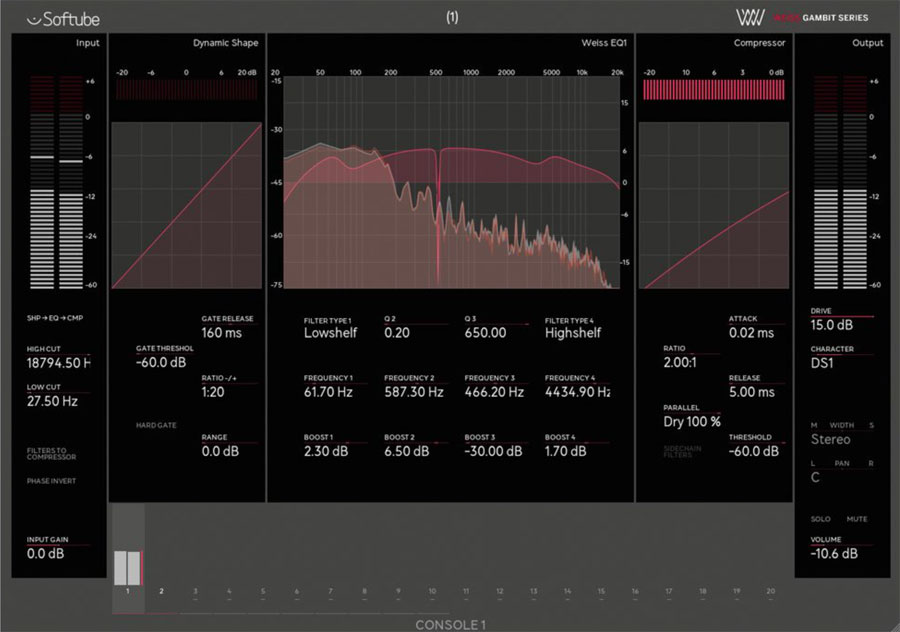The height and width of the screenshot is (632, 900).
Task: Click the Input level meter
Action: tap(56, 182)
